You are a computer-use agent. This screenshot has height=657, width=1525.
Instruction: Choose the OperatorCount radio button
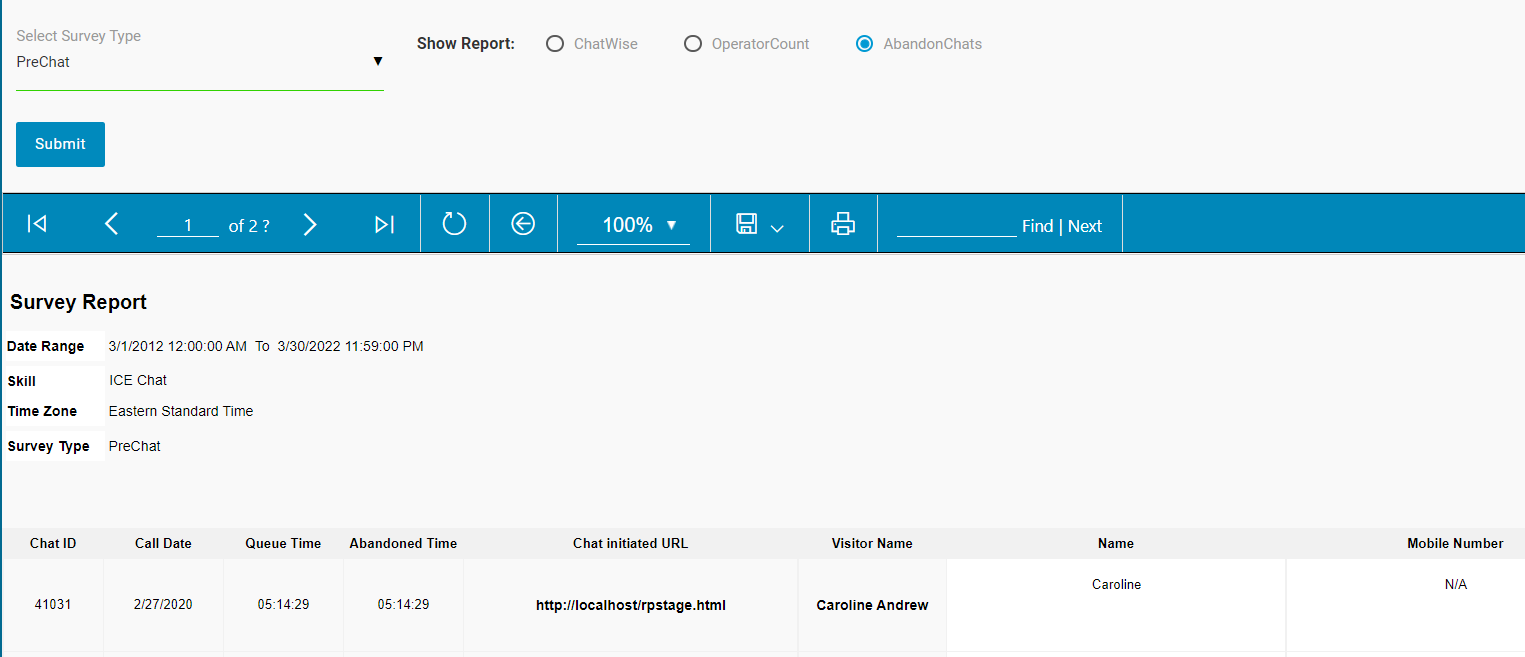pyautogui.click(x=693, y=44)
